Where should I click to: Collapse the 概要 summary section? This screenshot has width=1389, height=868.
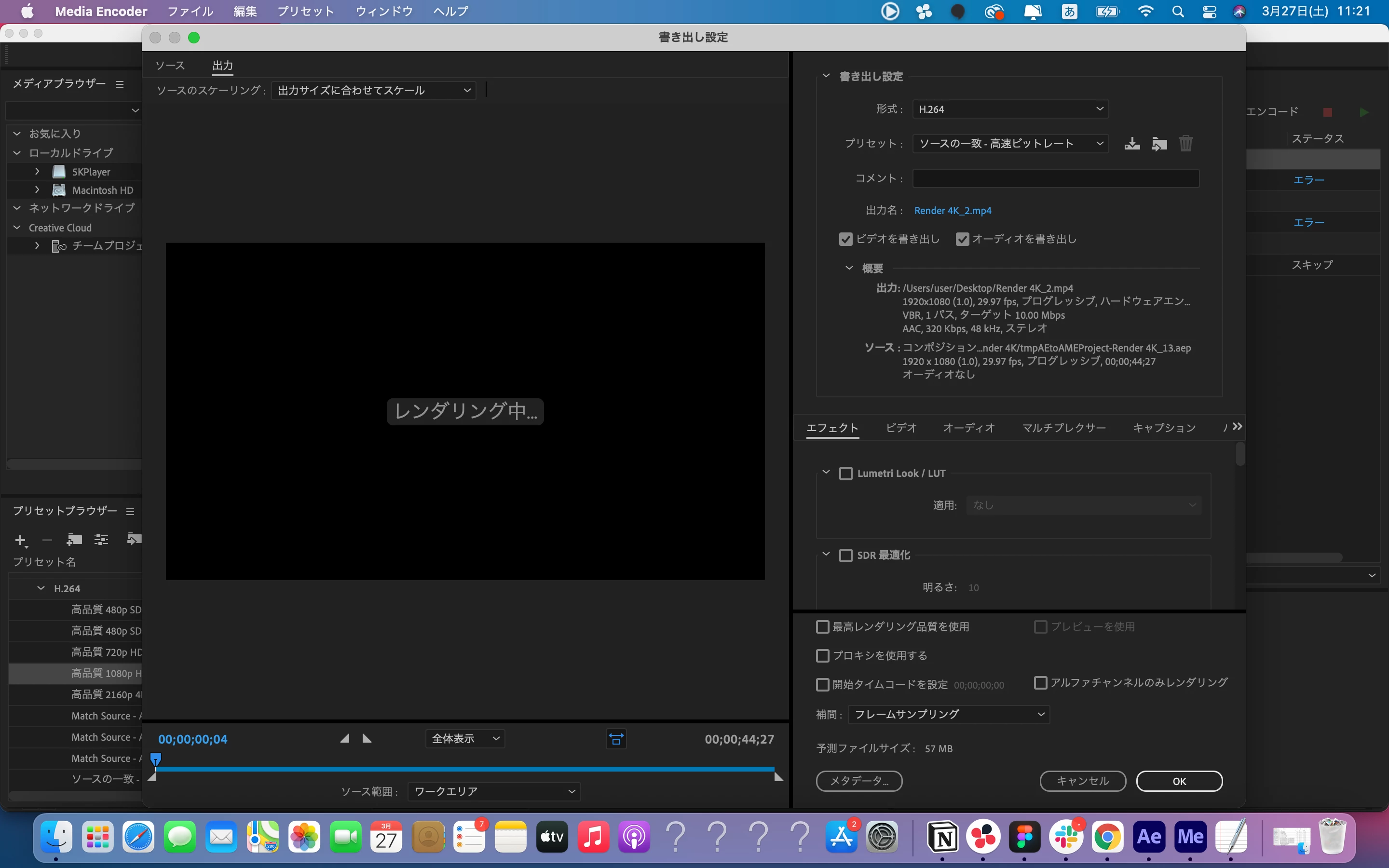point(849,268)
